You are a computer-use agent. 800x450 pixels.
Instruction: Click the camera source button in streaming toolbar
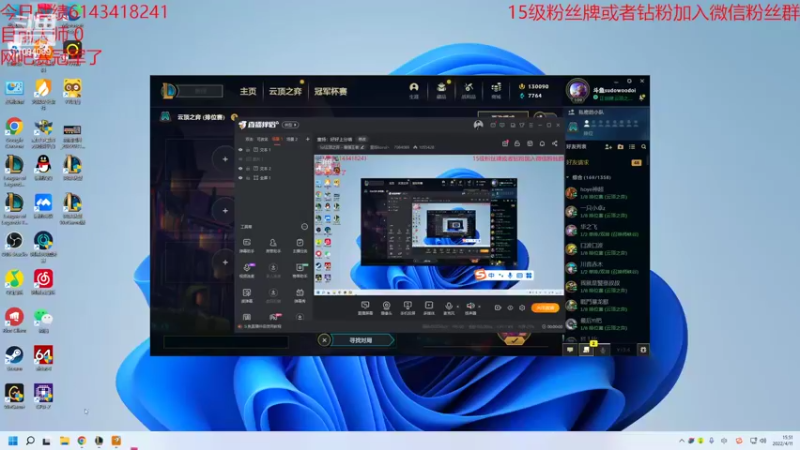(386, 308)
